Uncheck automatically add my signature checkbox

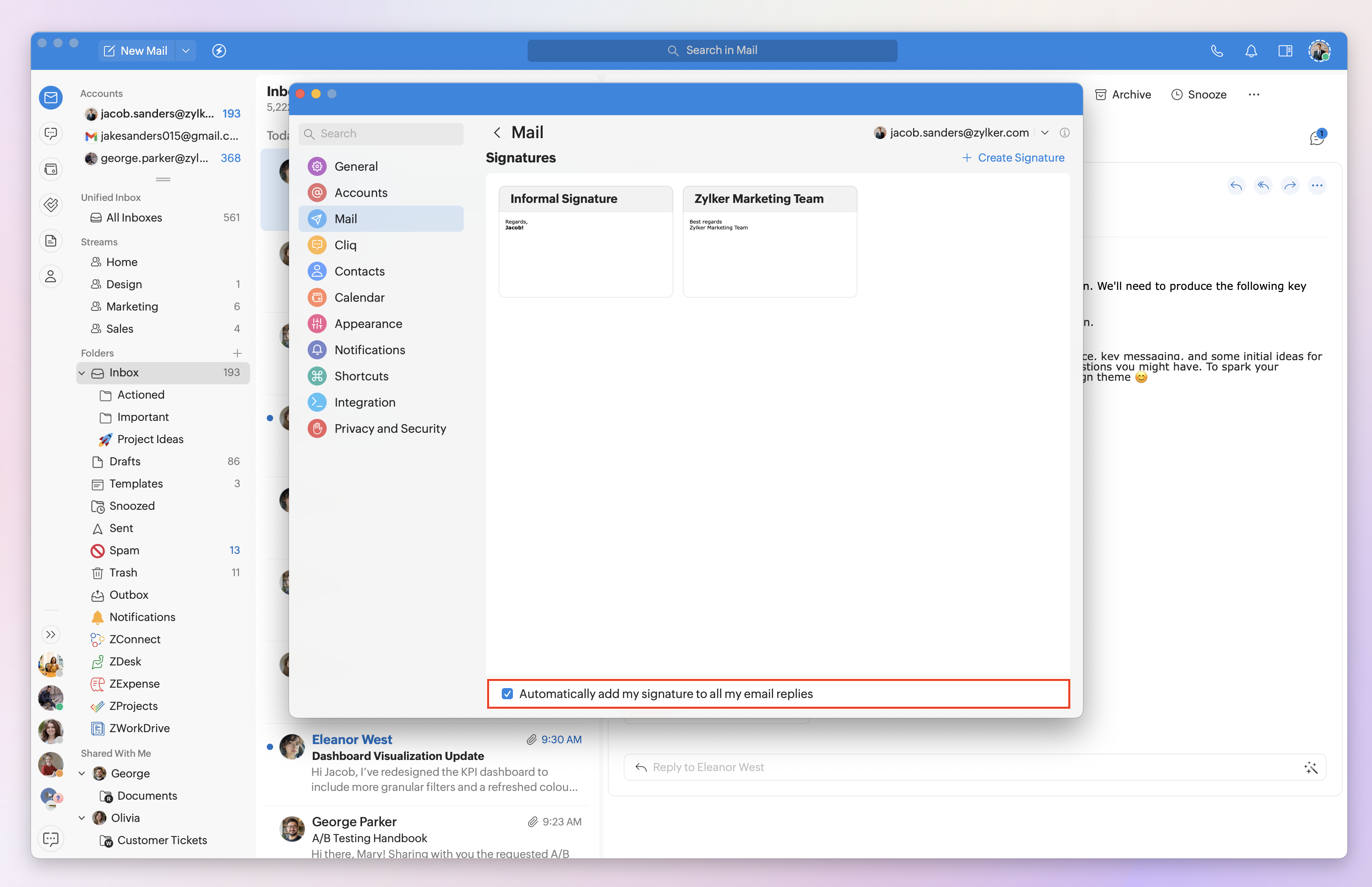click(507, 694)
